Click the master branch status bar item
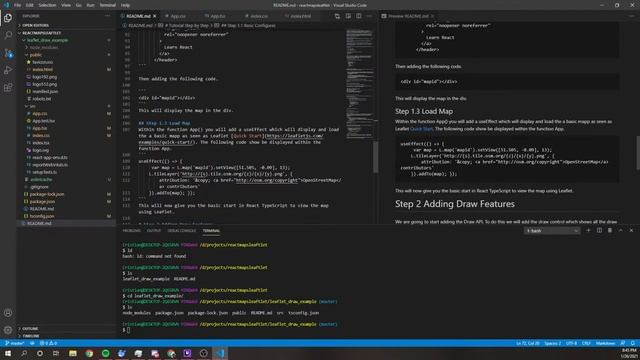The height and width of the screenshot is (360, 640). pyautogui.click(x=14, y=343)
